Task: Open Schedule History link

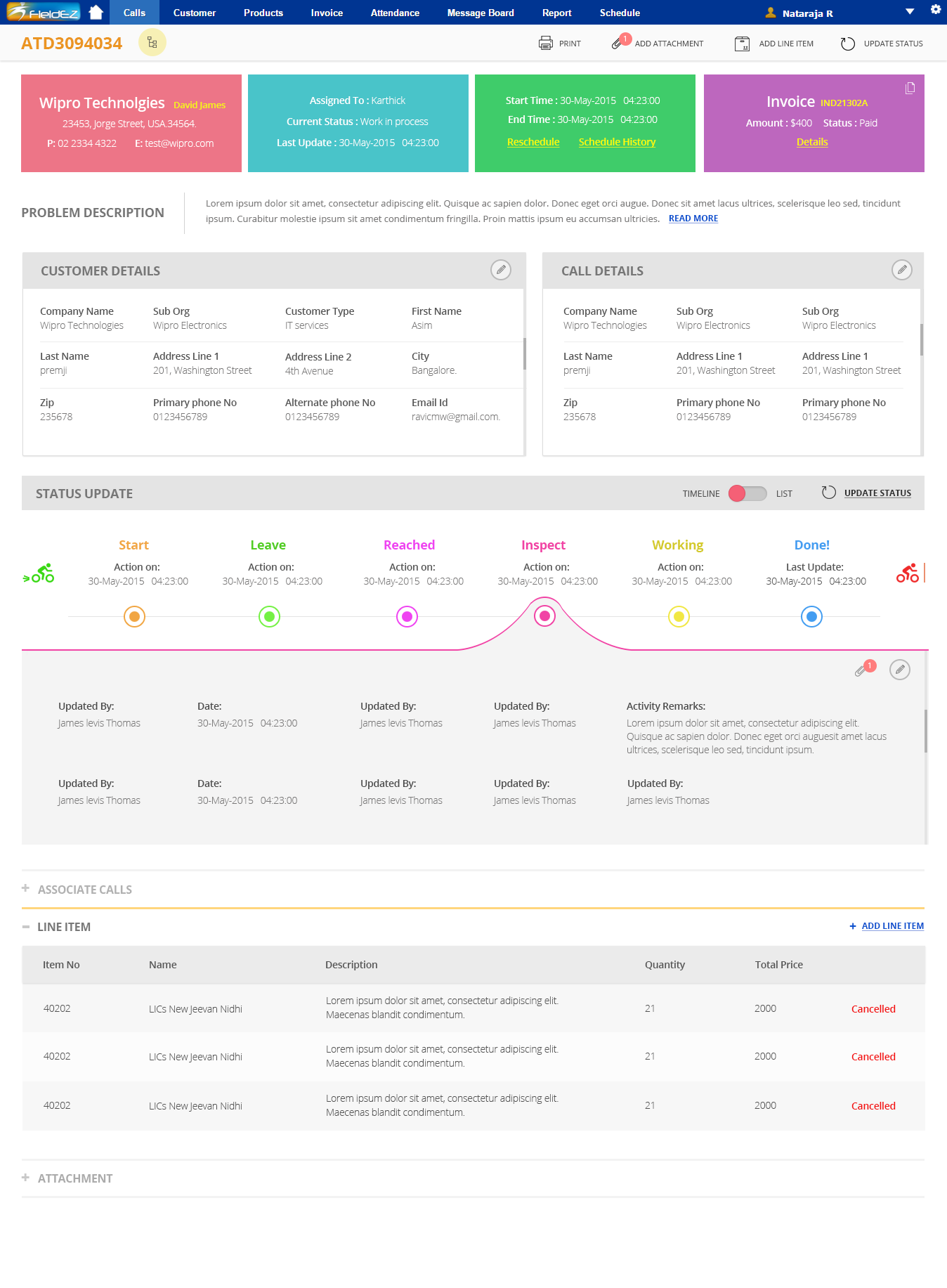Action: tap(617, 142)
